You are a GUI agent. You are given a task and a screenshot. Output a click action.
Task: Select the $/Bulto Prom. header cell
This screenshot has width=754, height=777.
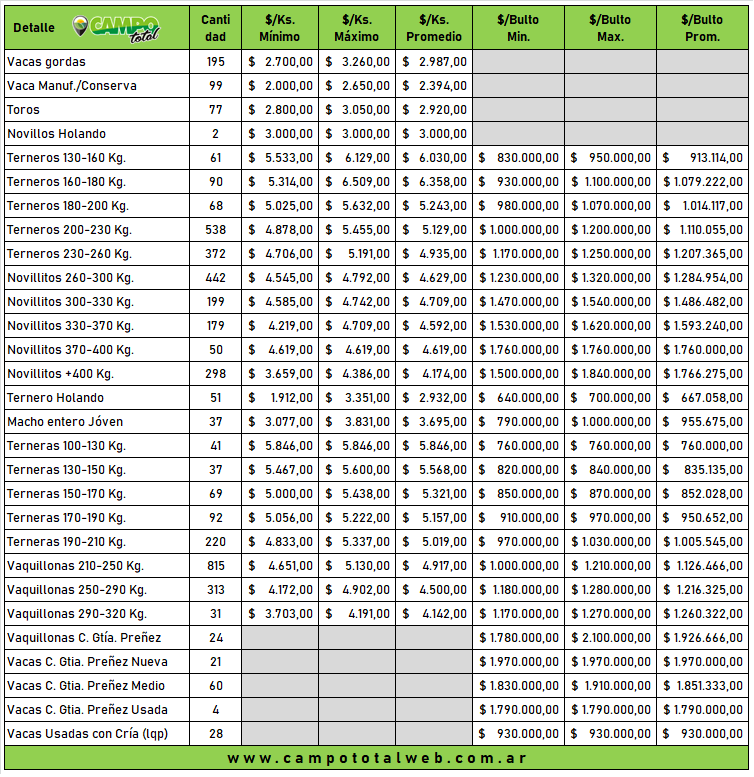tap(702, 28)
